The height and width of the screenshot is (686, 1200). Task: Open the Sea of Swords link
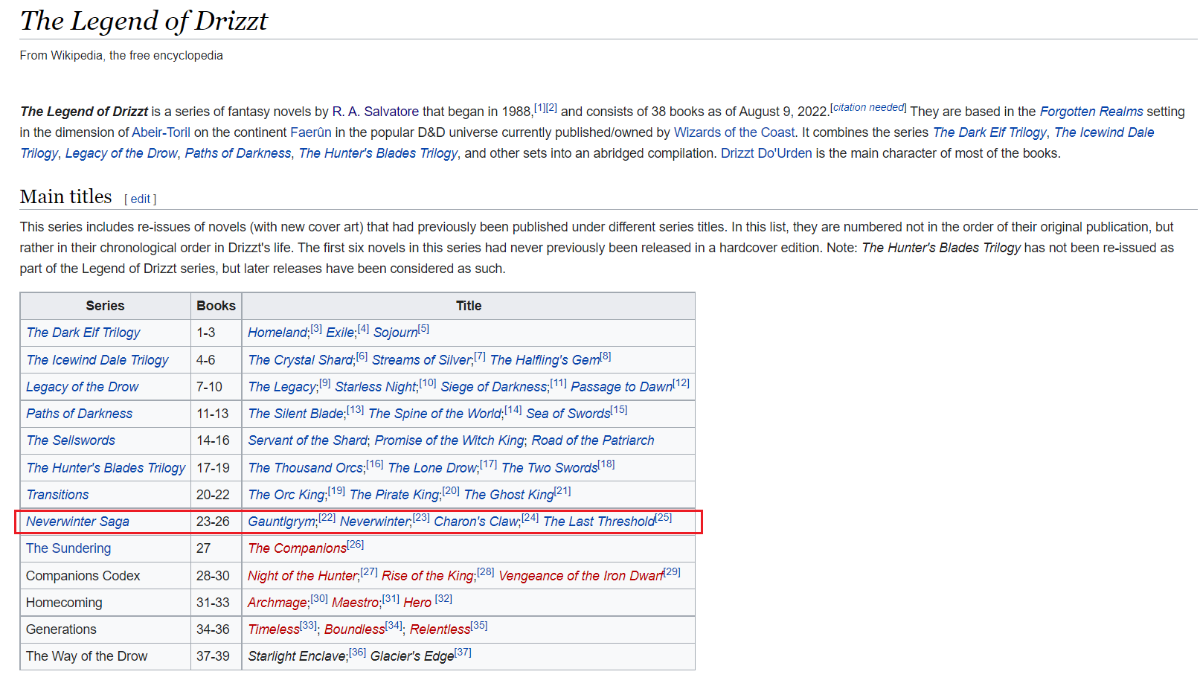coord(568,413)
